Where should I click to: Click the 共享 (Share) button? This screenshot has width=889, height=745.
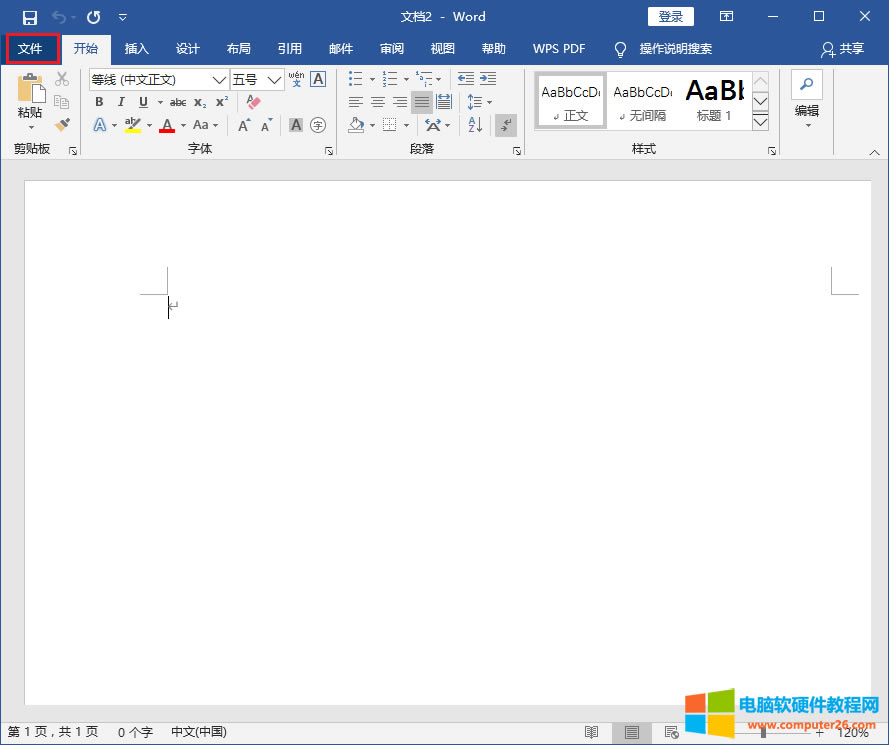click(842, 48)
